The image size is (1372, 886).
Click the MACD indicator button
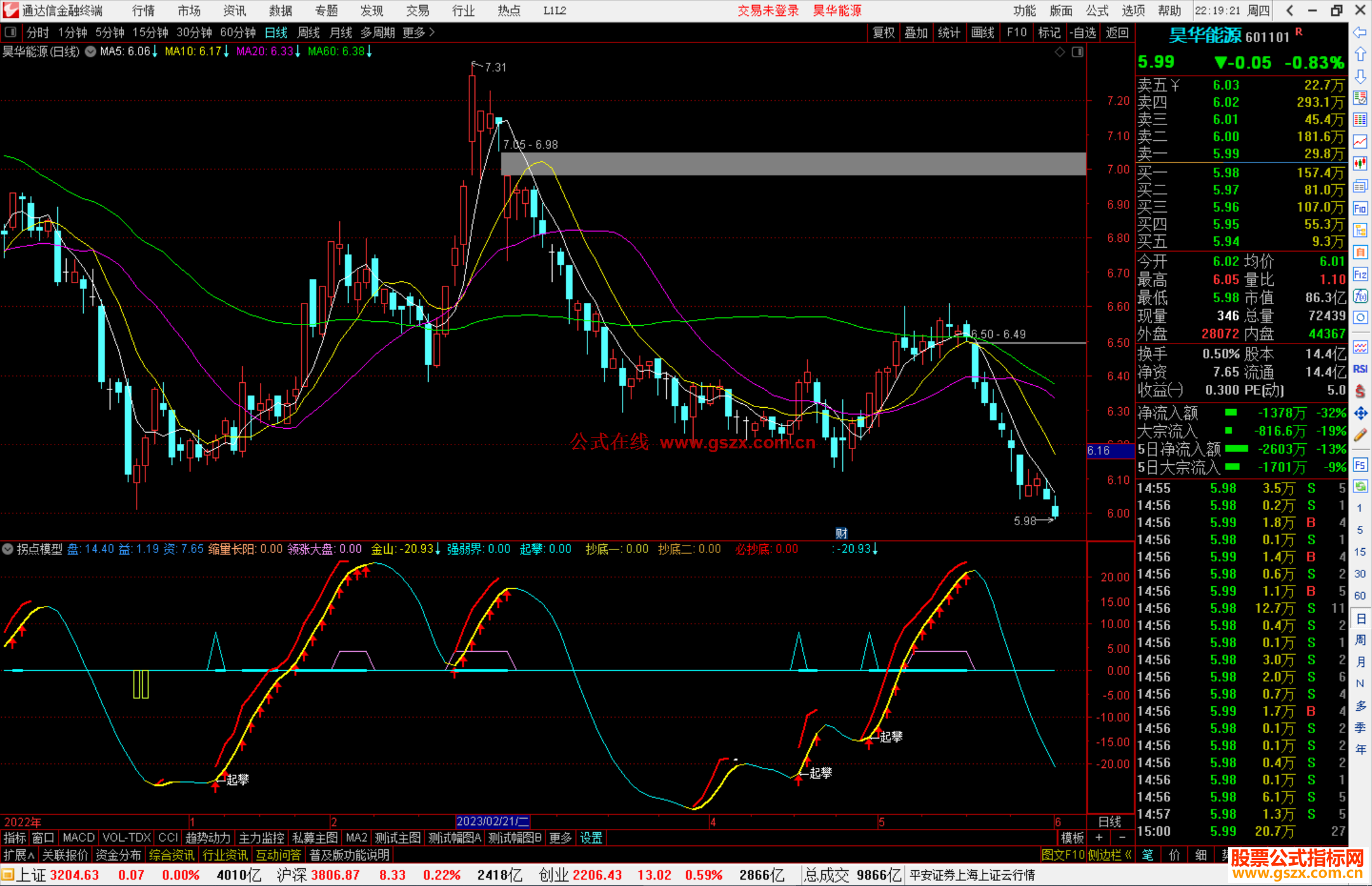tap(79, 838)
